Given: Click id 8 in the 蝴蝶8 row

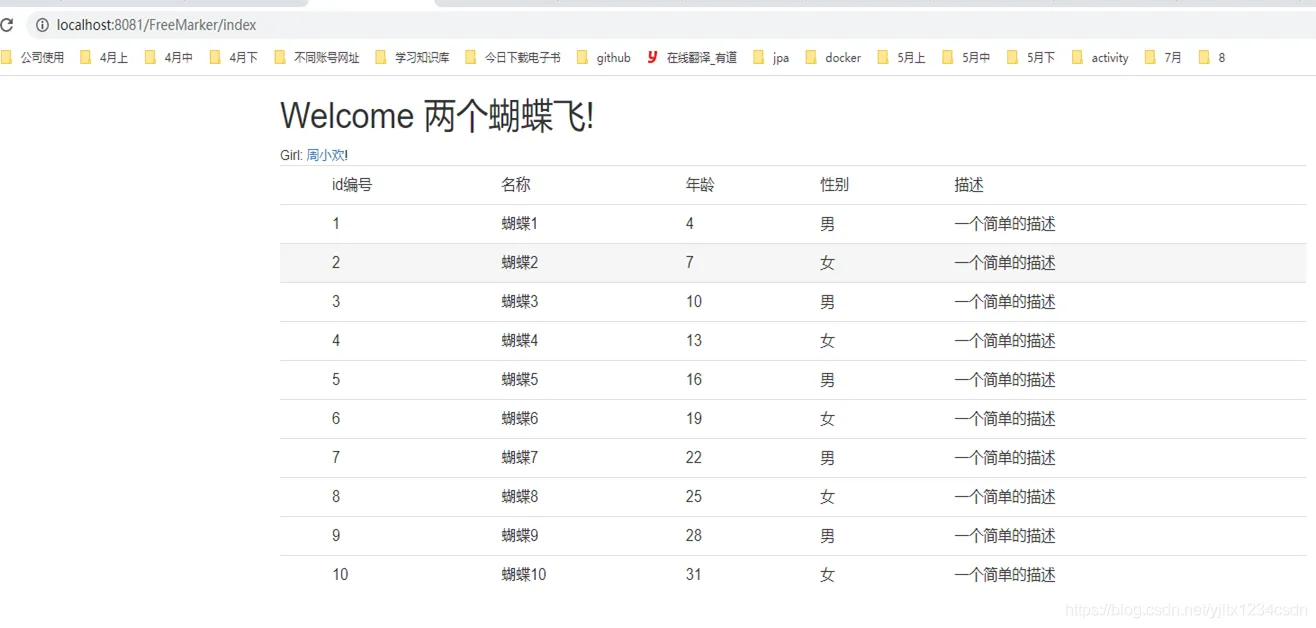Looking at the screenshot, I should (336, 497).
